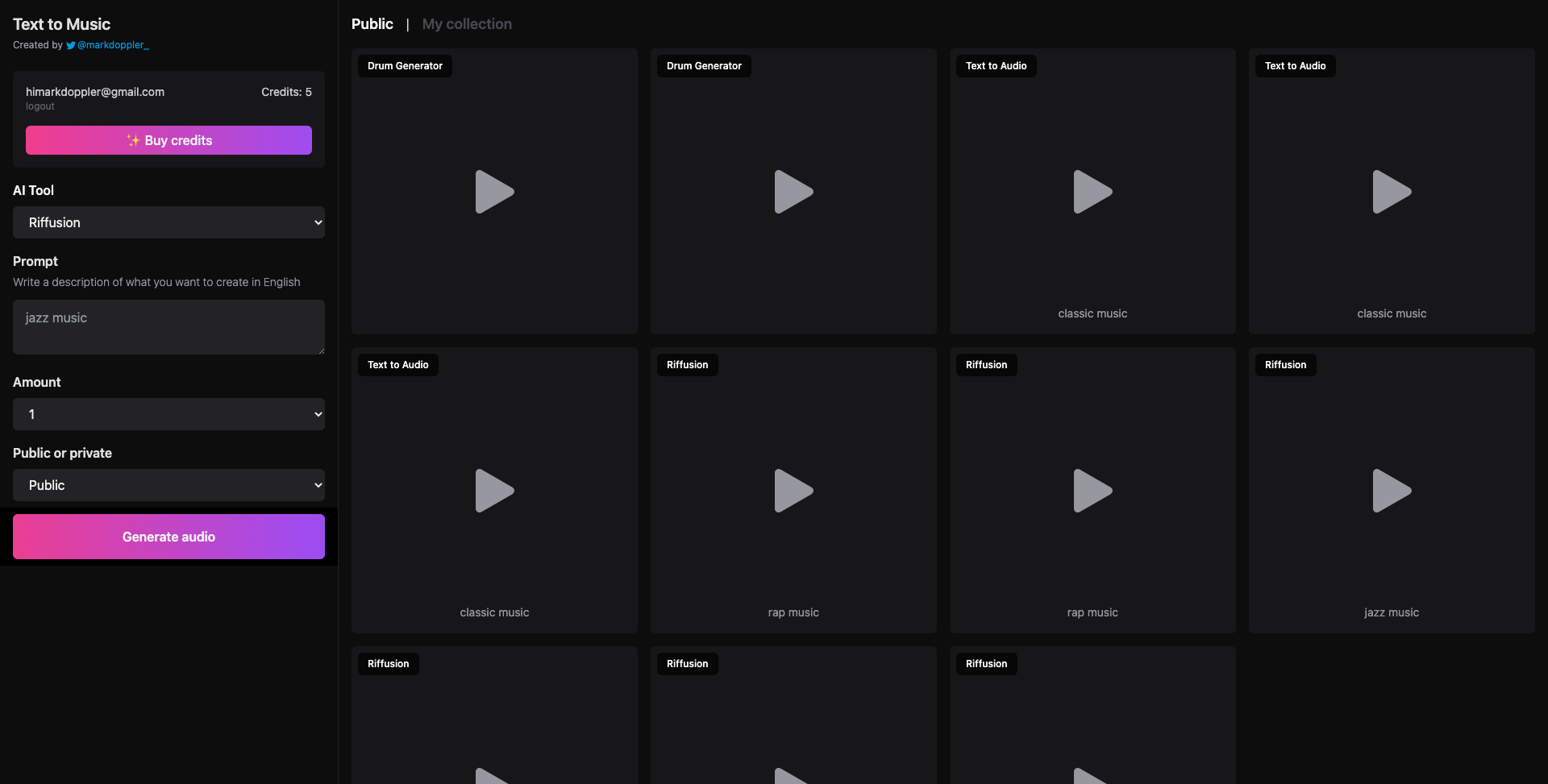The width and height of the screenshot is (1548, 784).
Task: Click the Generate audio button
Action: (168, 536)
